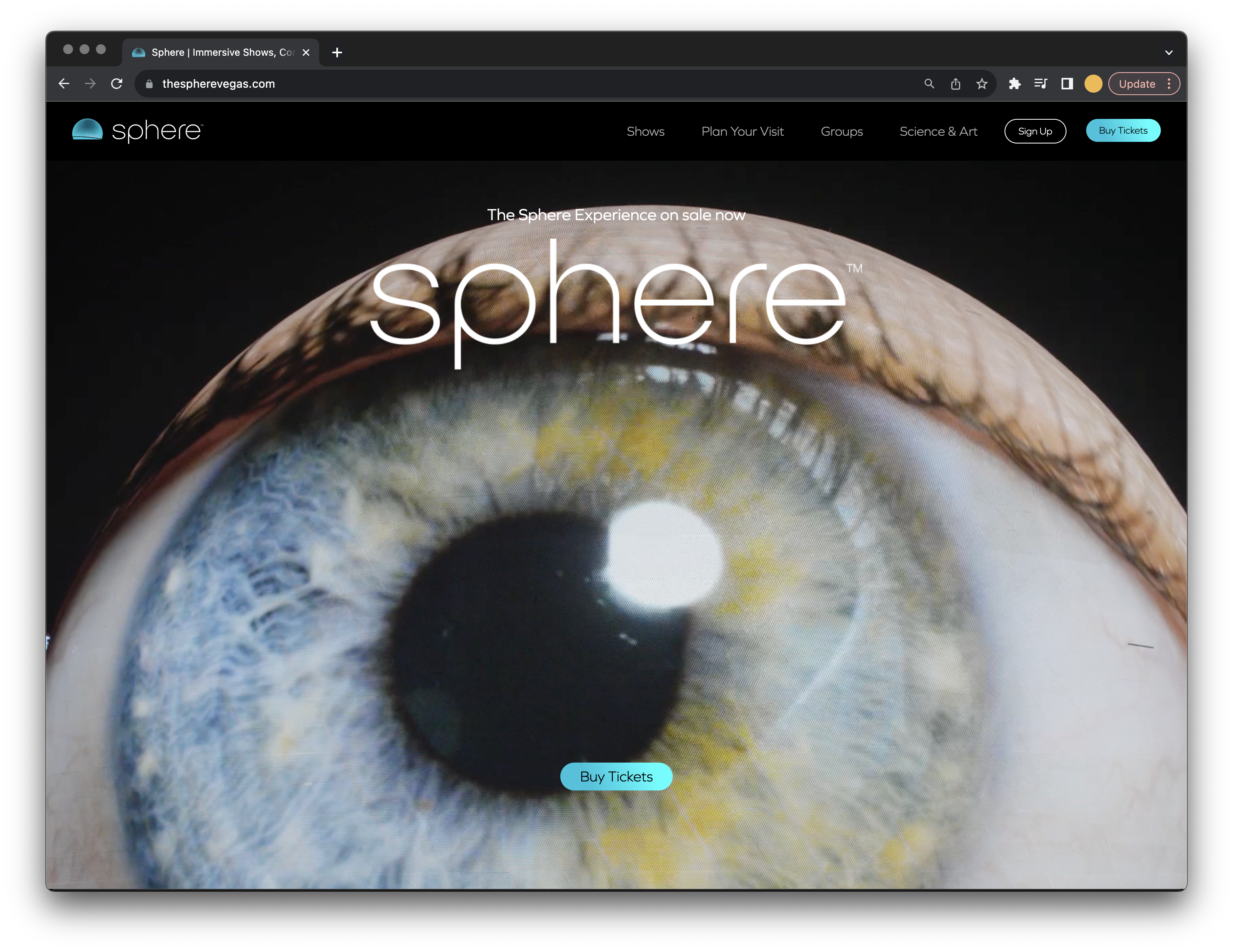The width and height of the screenshot is (1233, 952).
Task: Click the browser forward arrow
Action: (90, 84)
